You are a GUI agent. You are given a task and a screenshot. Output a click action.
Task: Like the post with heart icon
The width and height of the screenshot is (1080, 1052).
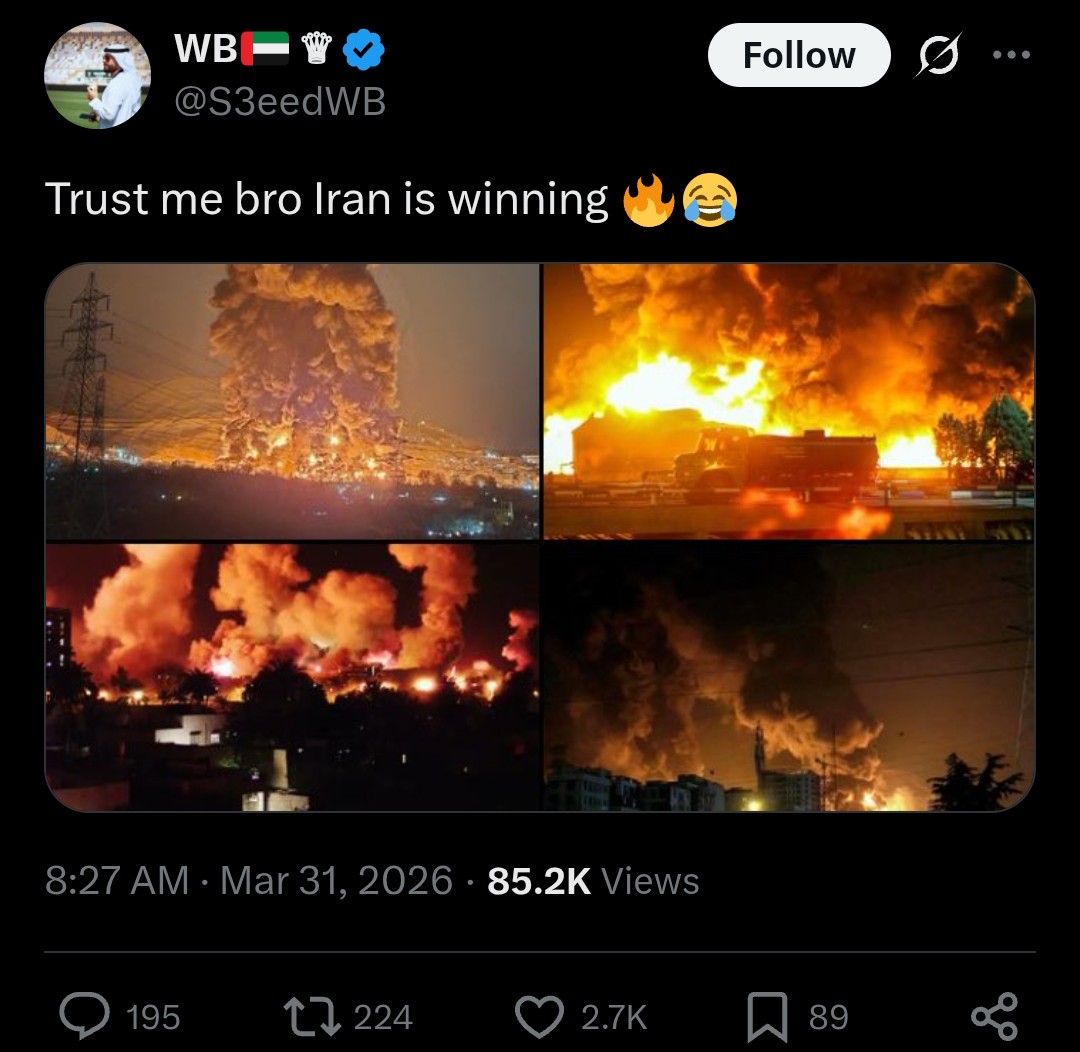(539, 1017)
